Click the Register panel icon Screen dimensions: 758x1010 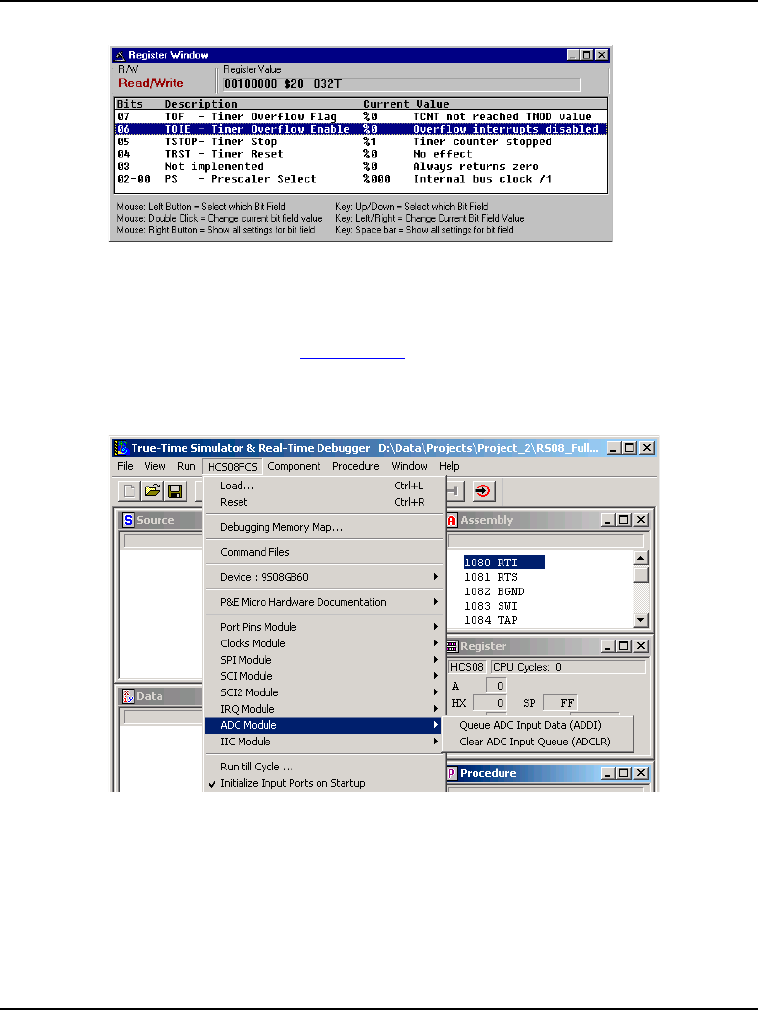pos(452,646)
